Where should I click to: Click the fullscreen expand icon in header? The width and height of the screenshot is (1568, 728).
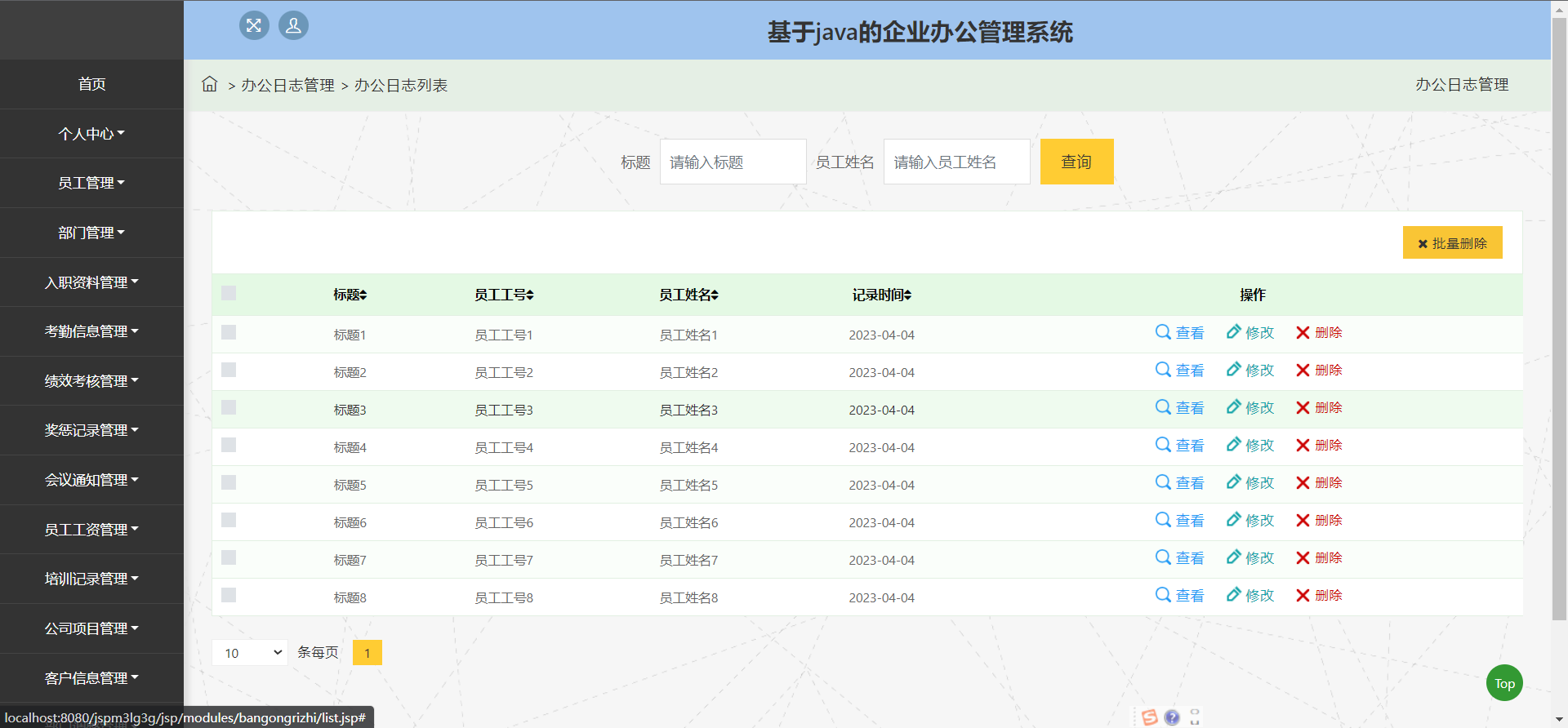tap(254, 25)
